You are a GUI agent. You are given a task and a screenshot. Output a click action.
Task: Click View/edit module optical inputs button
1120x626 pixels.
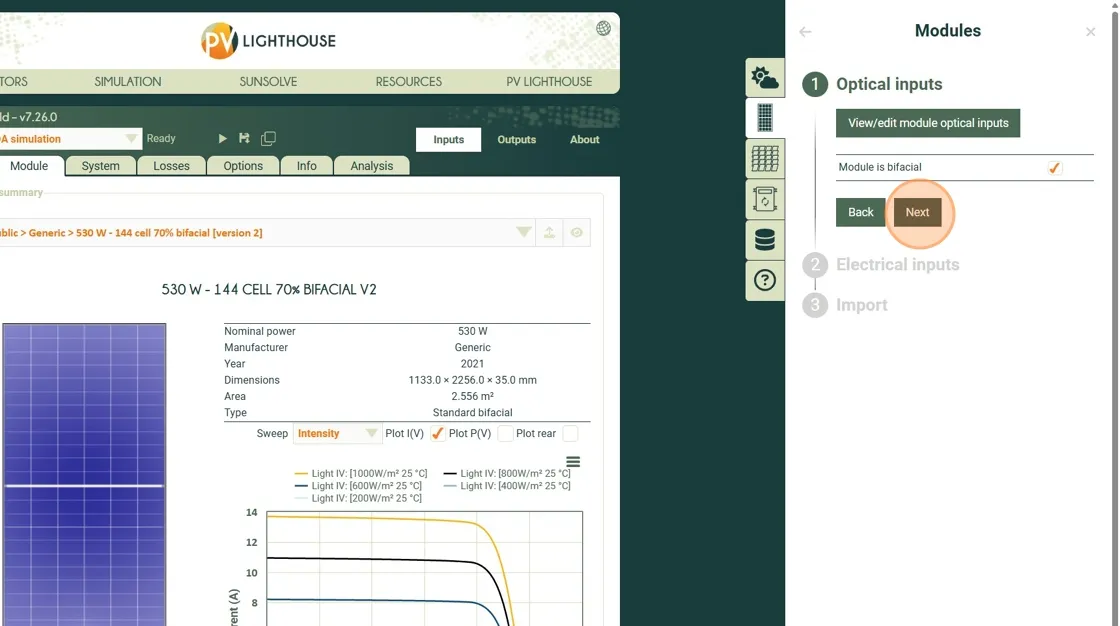(x=927, y=123)
